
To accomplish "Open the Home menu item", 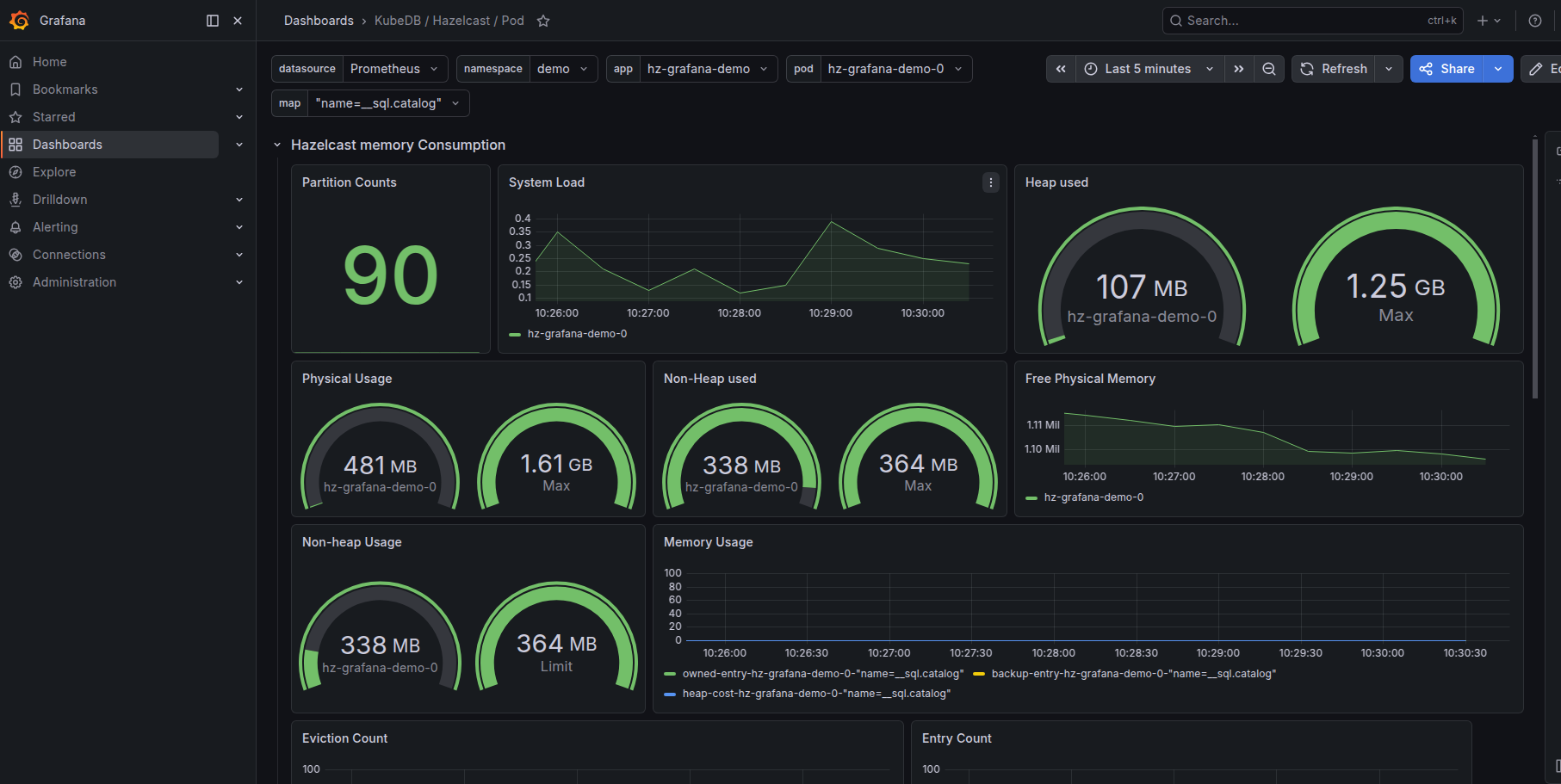I will pyautogui.click(x=49, y=62).
